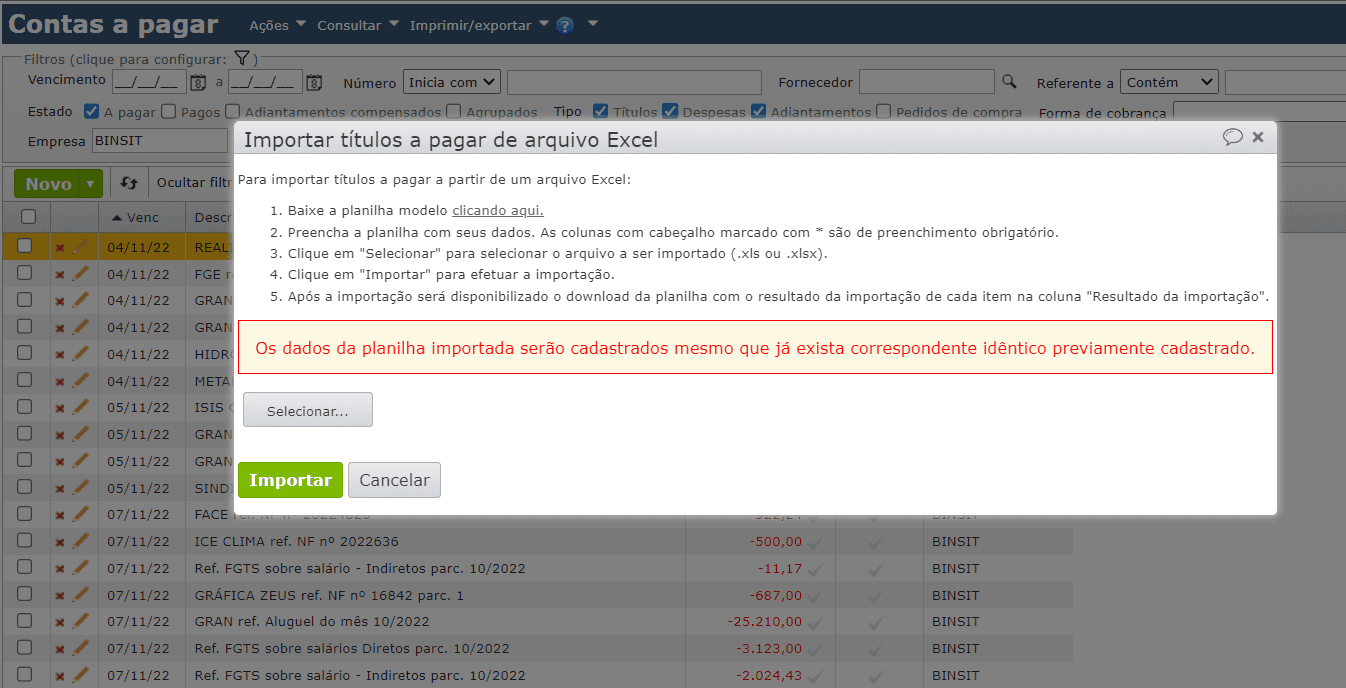Open the Imprimir/exportar menu
The width and height of the screenshot is (1346, 688).
click(x=480, y=25)
